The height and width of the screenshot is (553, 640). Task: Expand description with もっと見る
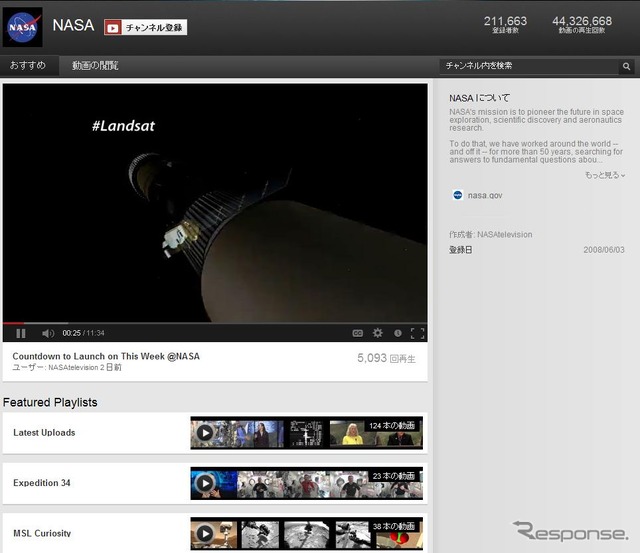pyautogui.click(x=604, y=175)
